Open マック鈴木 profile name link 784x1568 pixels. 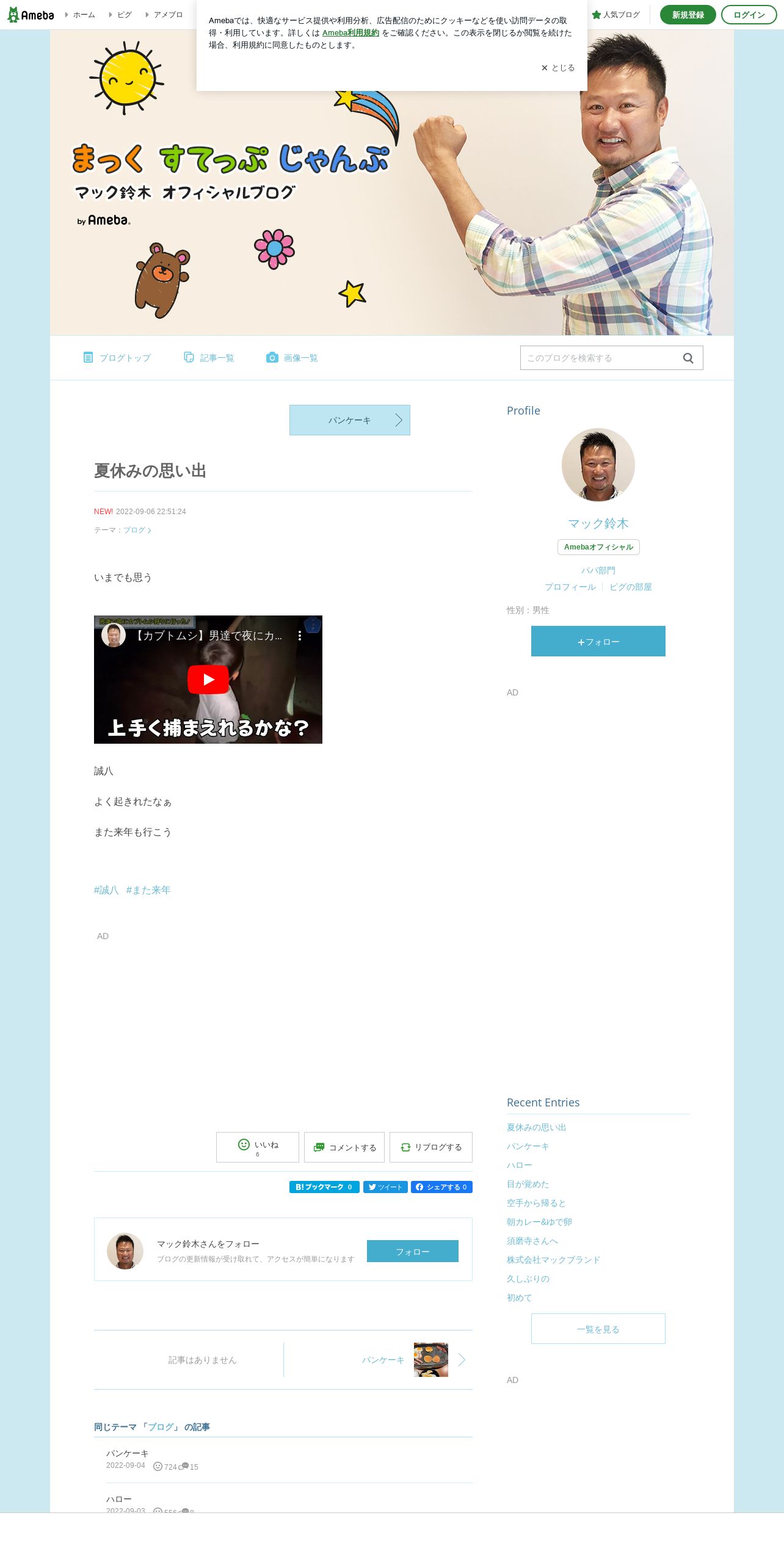598,523
